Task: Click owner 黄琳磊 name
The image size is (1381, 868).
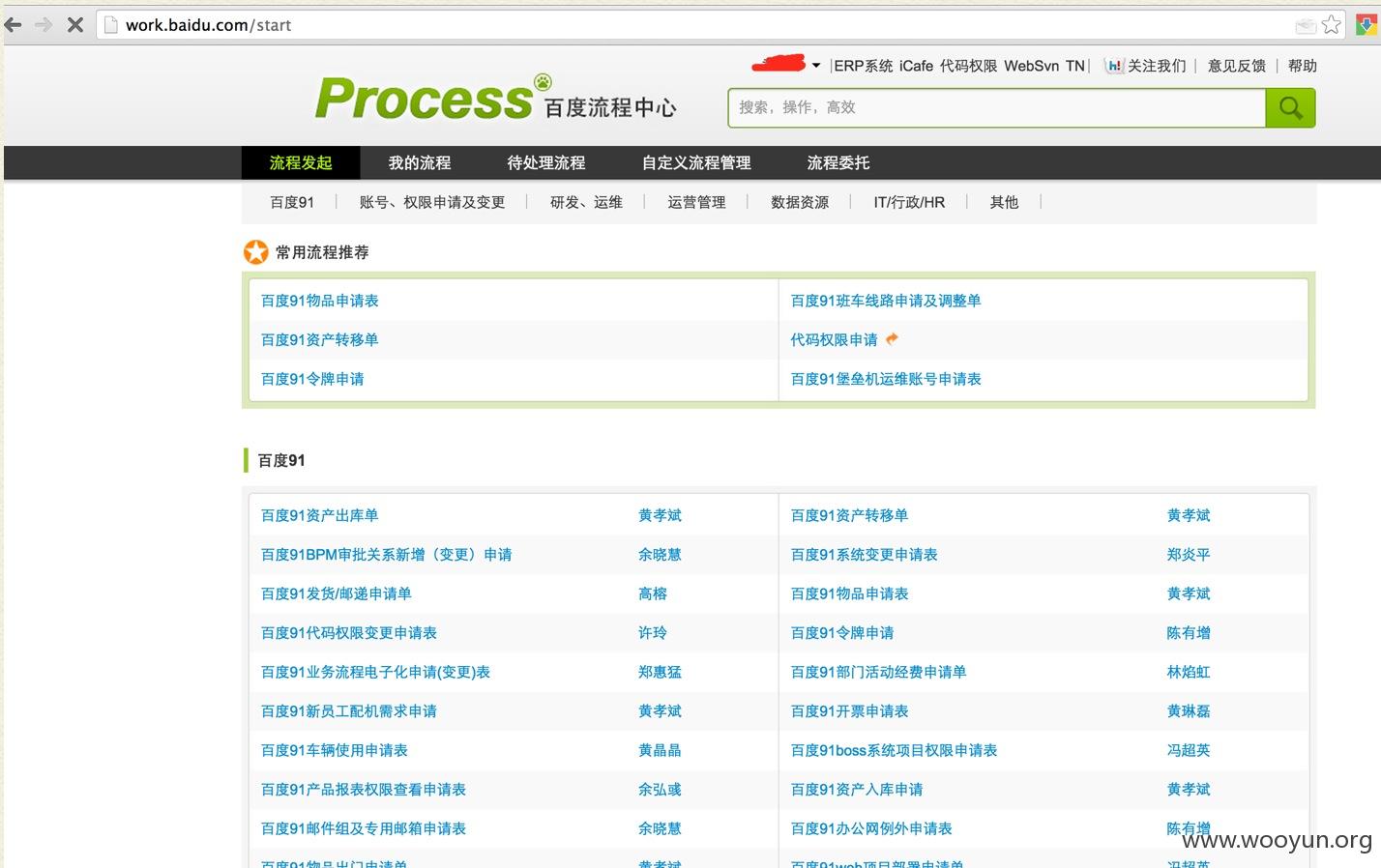Action: point(1189,711)
